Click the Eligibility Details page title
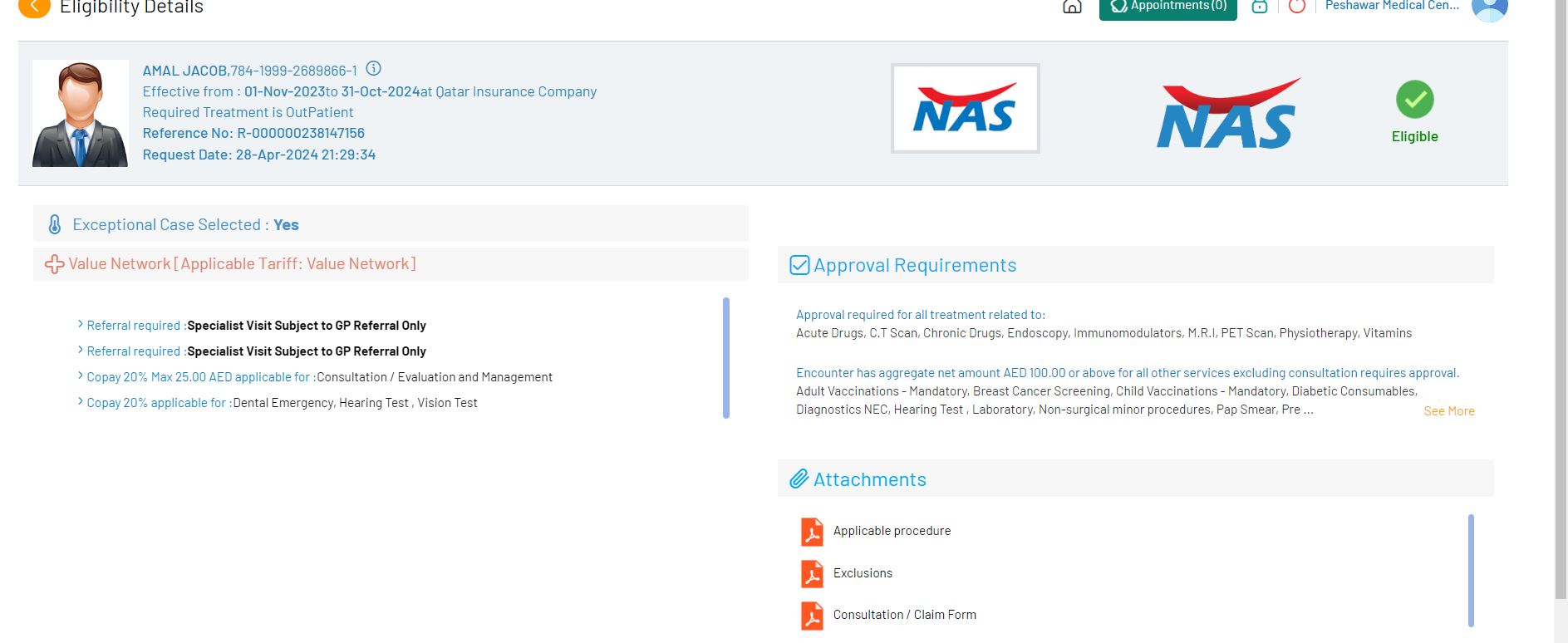This screenshot has height=643, width=1568. tap(131, 7)
